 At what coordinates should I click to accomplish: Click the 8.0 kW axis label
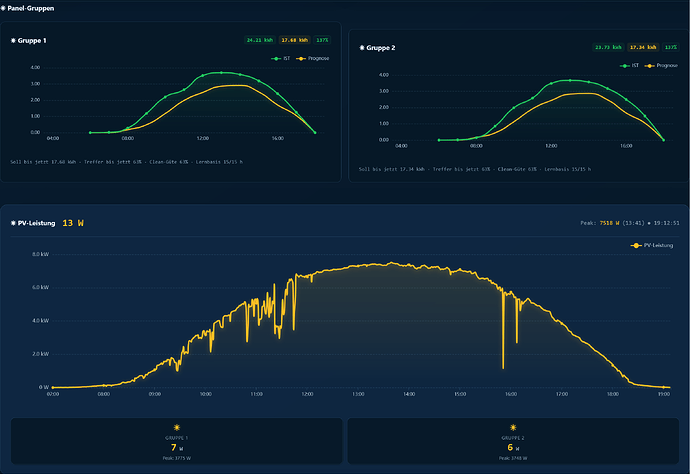pos(40,254)
